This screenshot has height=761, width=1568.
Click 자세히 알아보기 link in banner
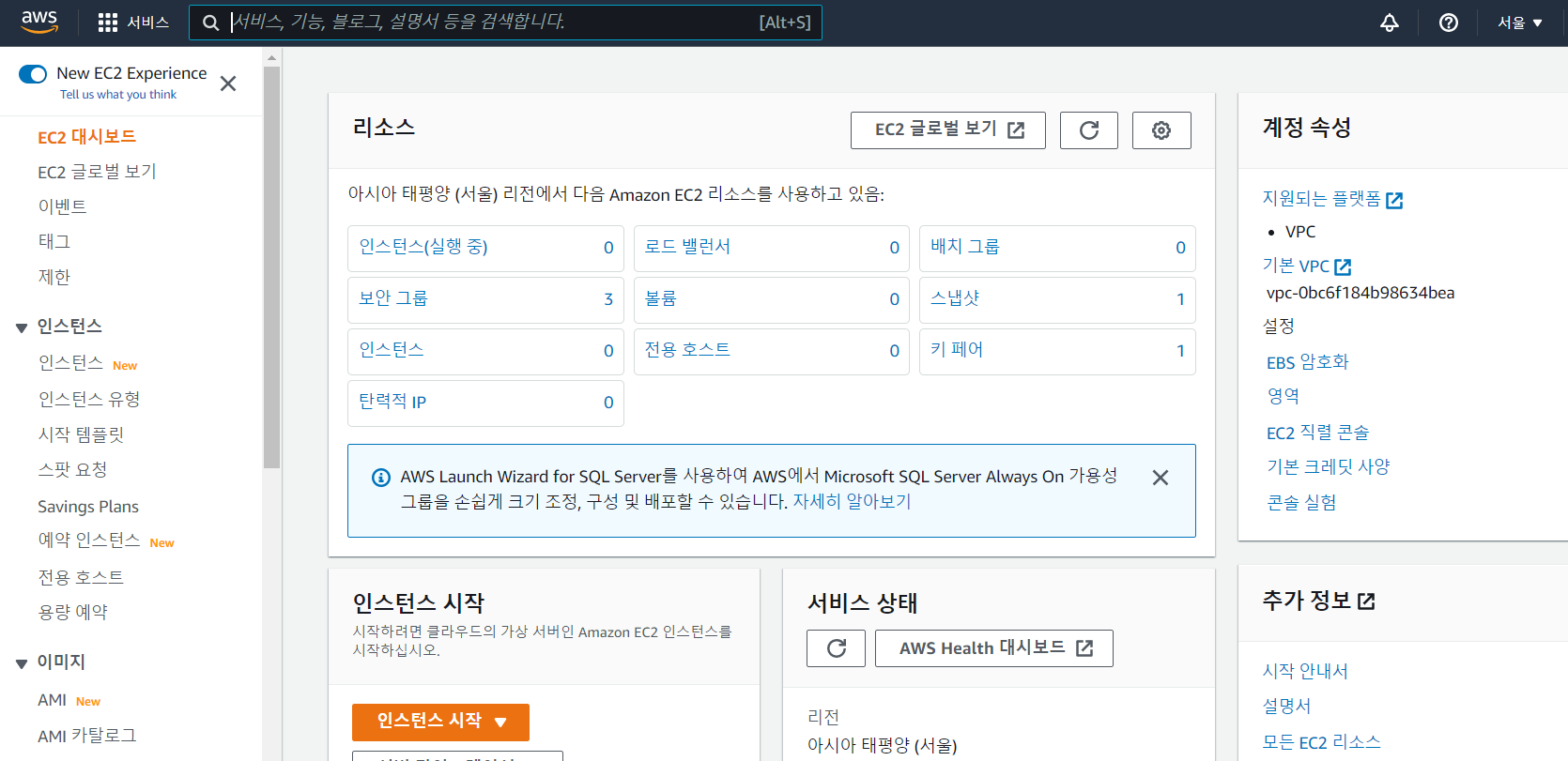(852, 502)
